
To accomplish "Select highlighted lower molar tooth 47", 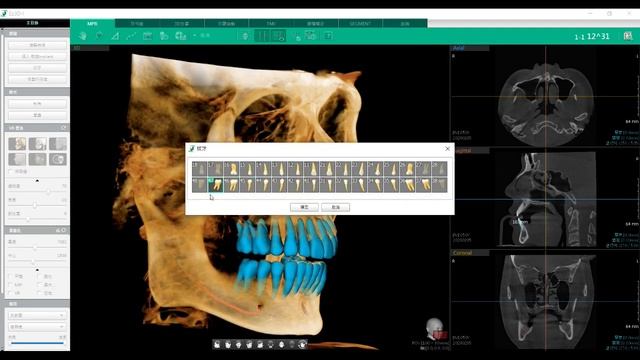I will pos(216,184).
